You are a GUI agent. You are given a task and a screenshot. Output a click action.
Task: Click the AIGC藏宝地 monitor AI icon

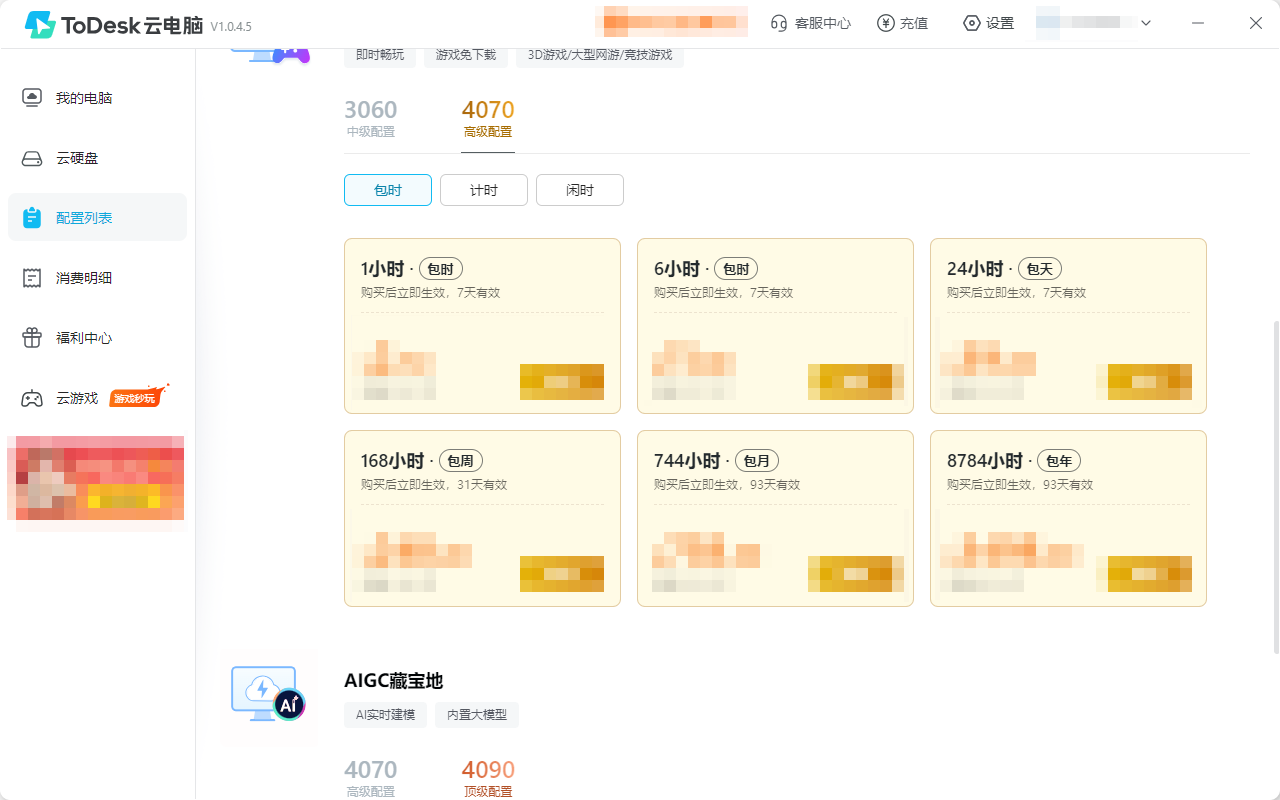[x=268, y=694]
